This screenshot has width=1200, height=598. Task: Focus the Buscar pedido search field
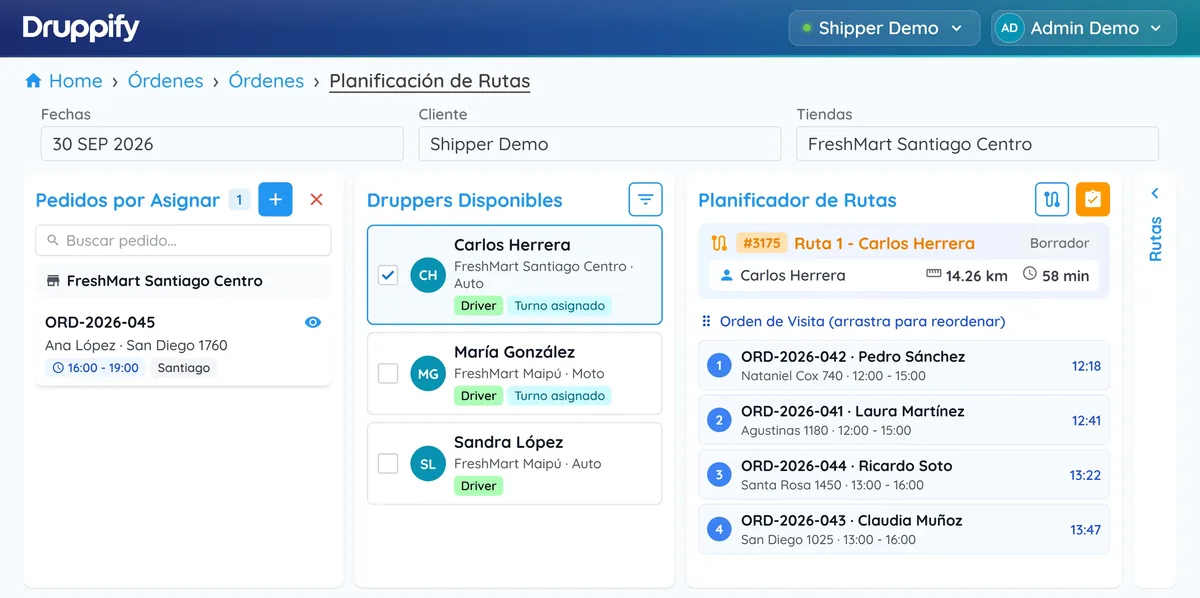pyautogui.click(x=184, y=241)
